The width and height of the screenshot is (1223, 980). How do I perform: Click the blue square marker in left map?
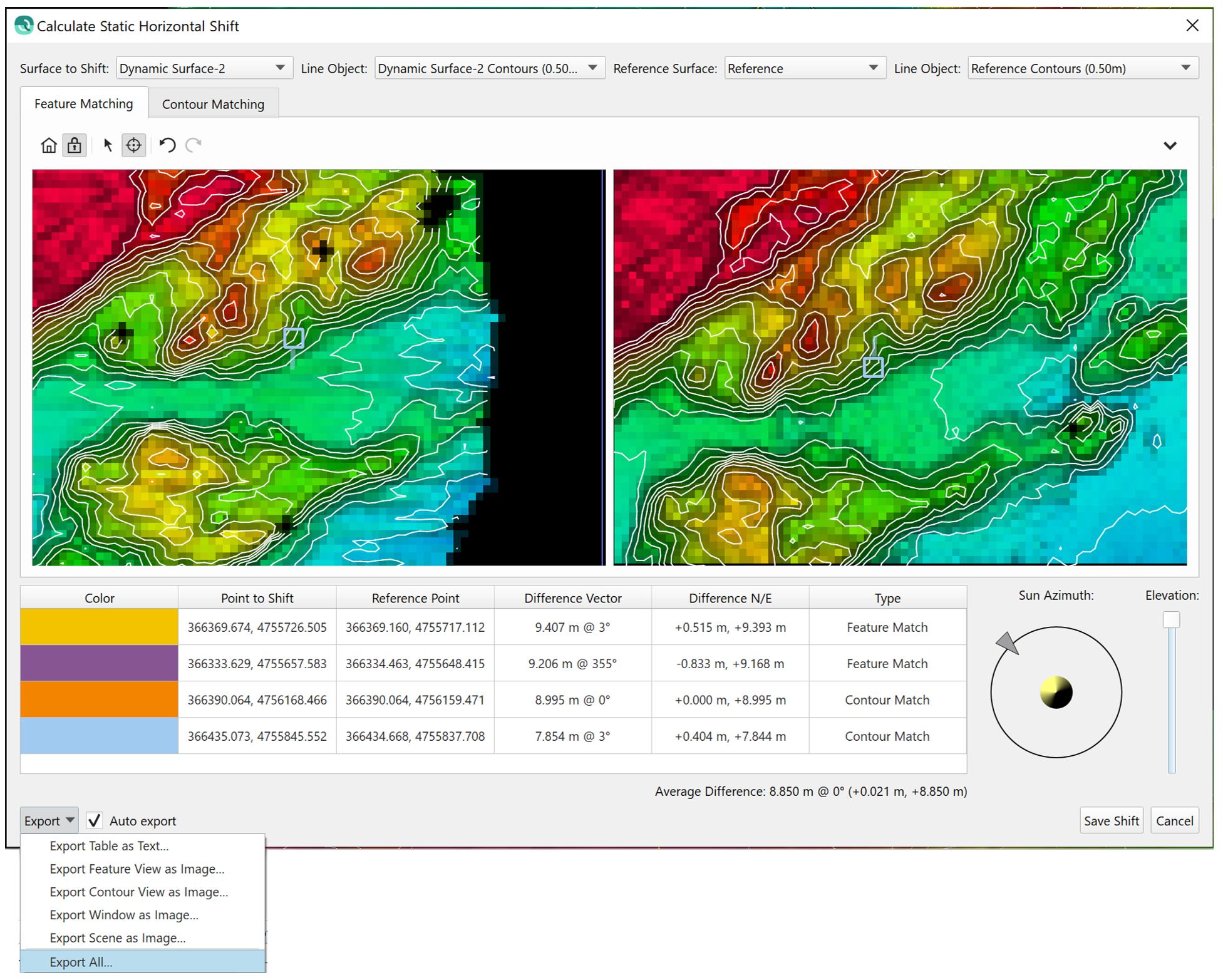pyautogui.click(x=294, y=338)
